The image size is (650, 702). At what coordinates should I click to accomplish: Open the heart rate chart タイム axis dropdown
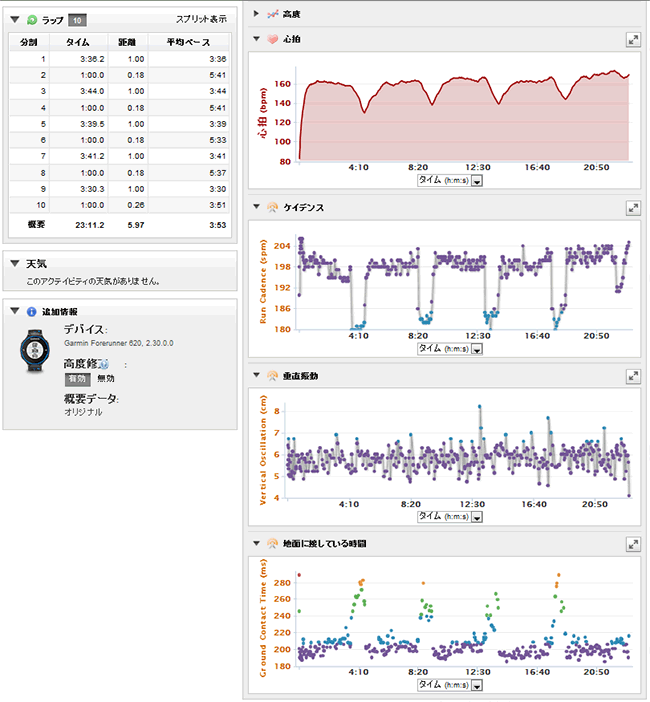(476, 181)
